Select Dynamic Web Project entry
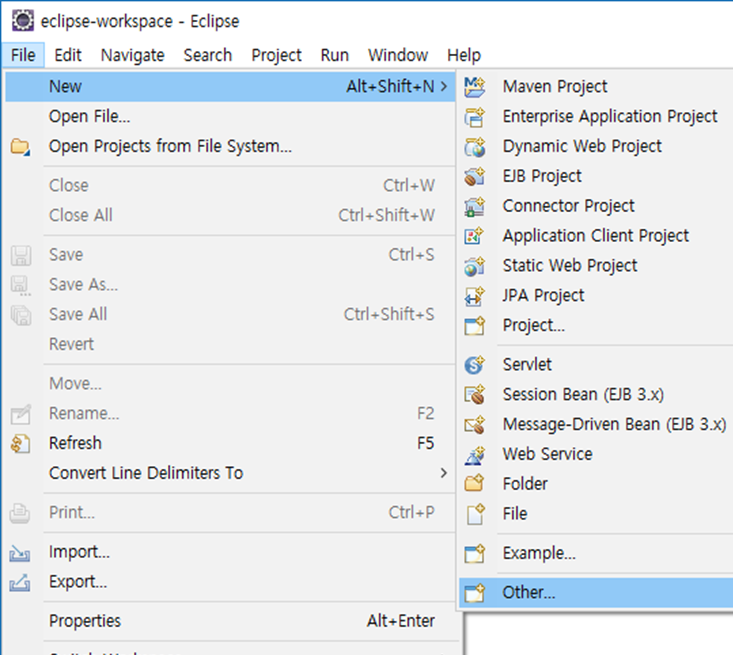Screen dimensions: 733x655 click(x=596, y=146)
